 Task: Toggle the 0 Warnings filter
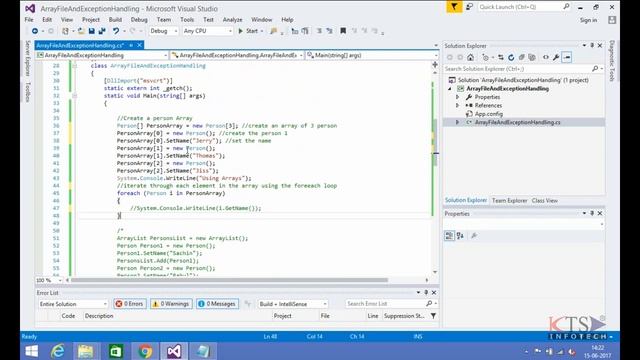coord(171,304)
